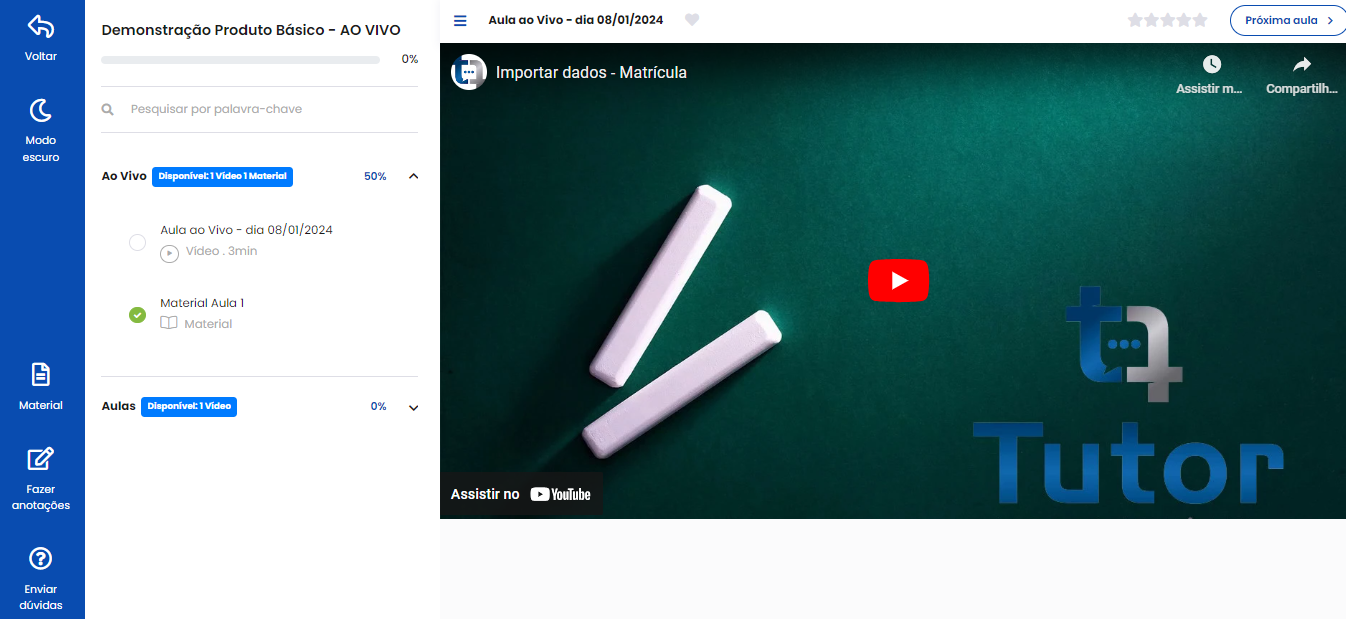Rate lesson with the third star
This screenshot has height=619, width=1346.
(x=1168, y=20)
